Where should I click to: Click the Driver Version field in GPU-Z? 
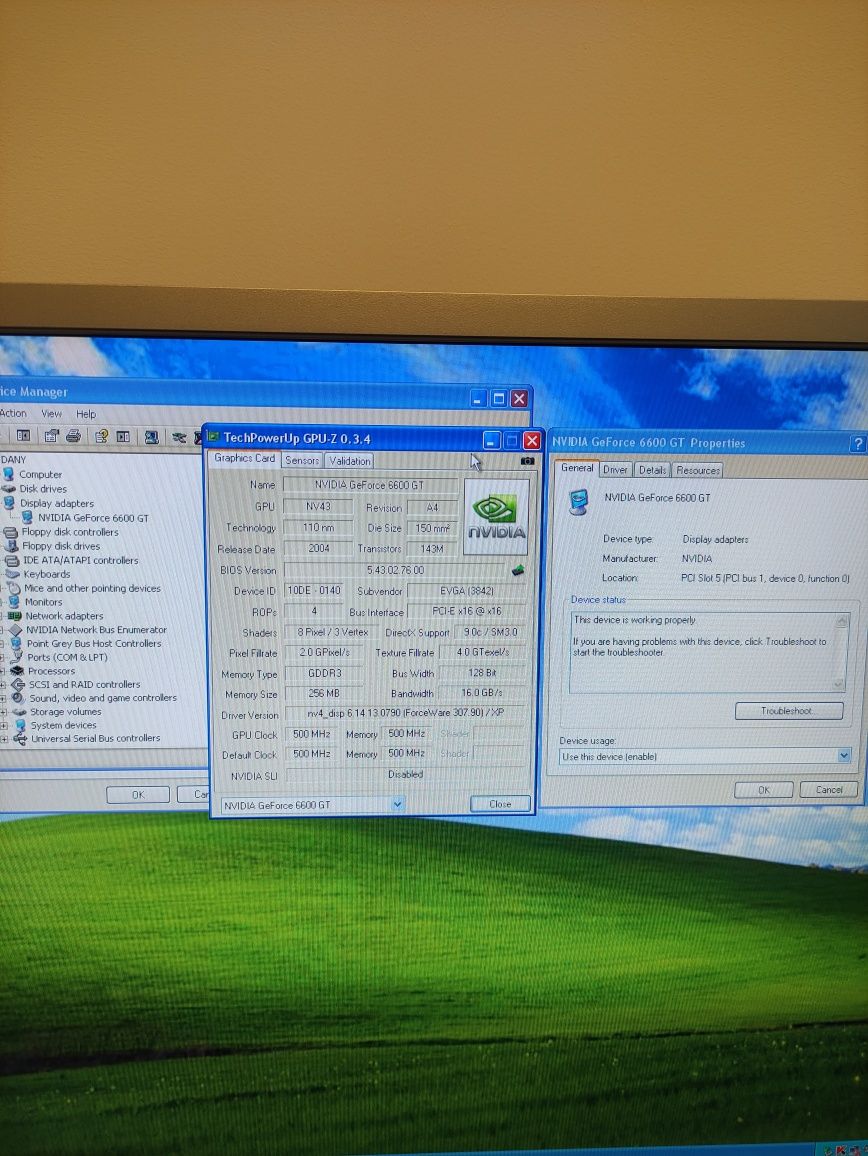pos(405,713)
